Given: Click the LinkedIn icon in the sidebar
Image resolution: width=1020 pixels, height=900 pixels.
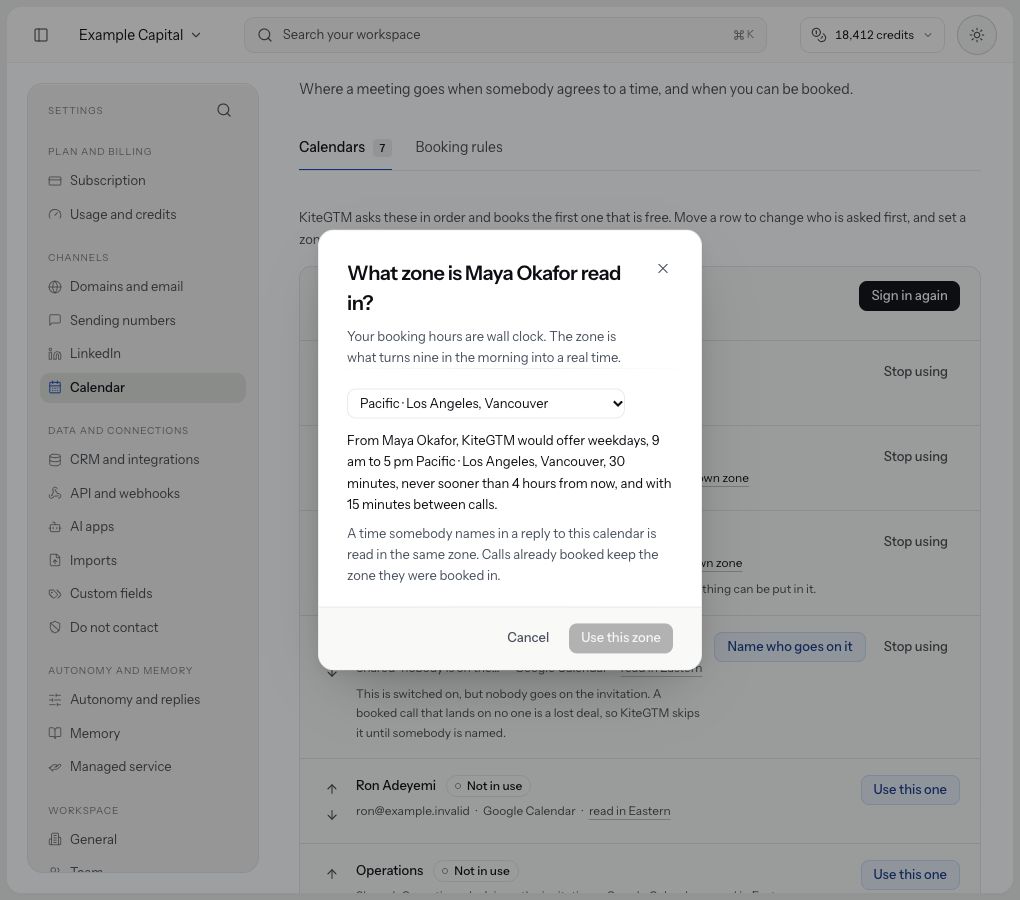Looking at the screenshot, I should pyautogui.click(x=55, y=354).
